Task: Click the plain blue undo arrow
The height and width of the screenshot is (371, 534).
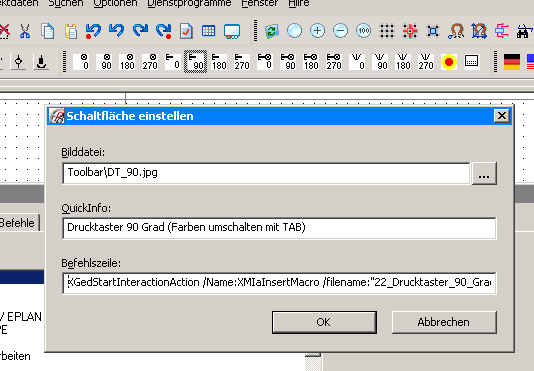Action: click(117, 31)
